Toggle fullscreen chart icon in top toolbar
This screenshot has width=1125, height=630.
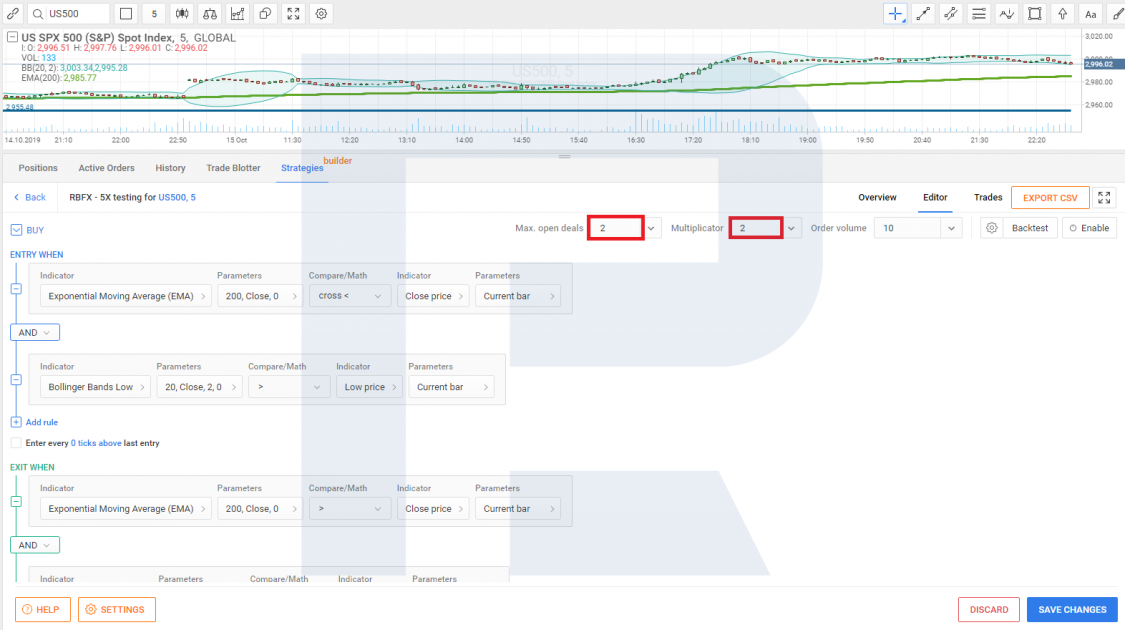tap(293, 14)
